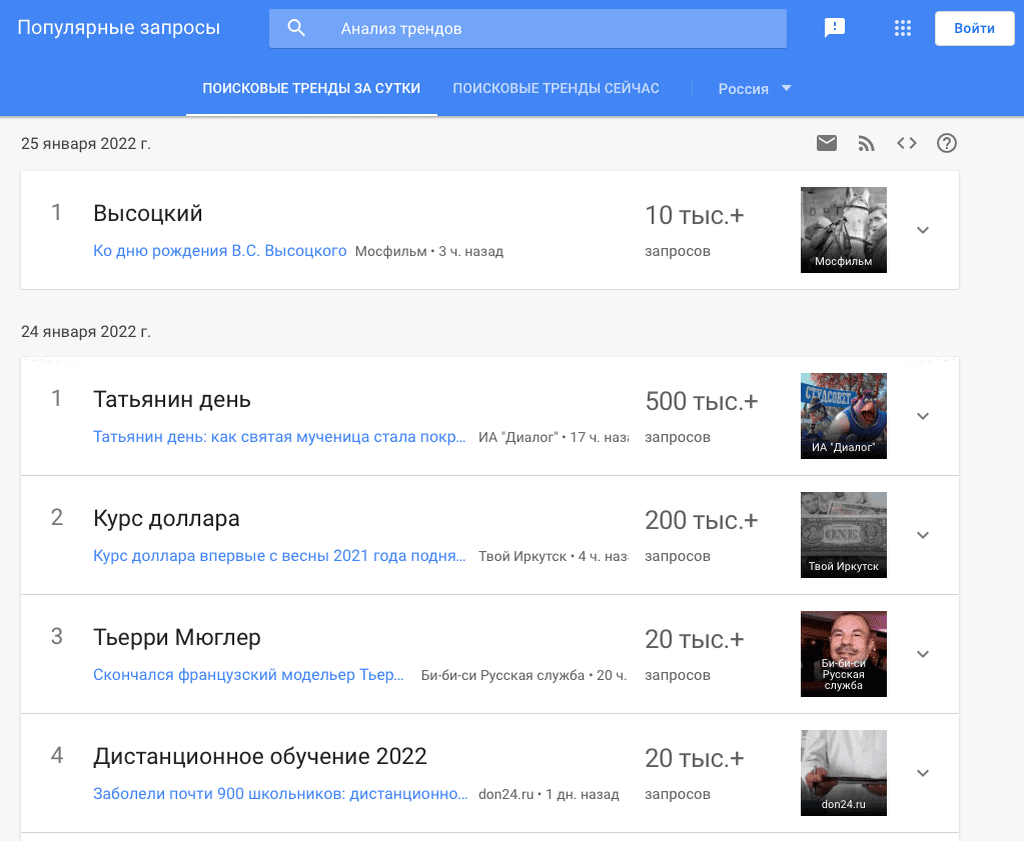1024x841 pixels.
Task: Expand the Тьерри Мюглер trend row
Action: point(923,654)
